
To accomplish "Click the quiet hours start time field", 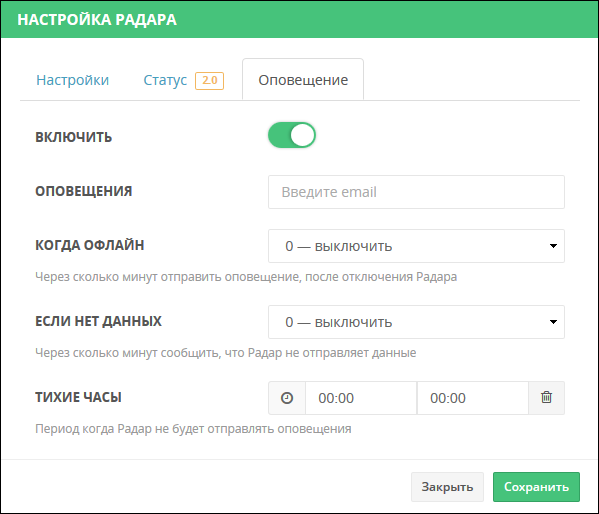I will [x=361, y=398].
